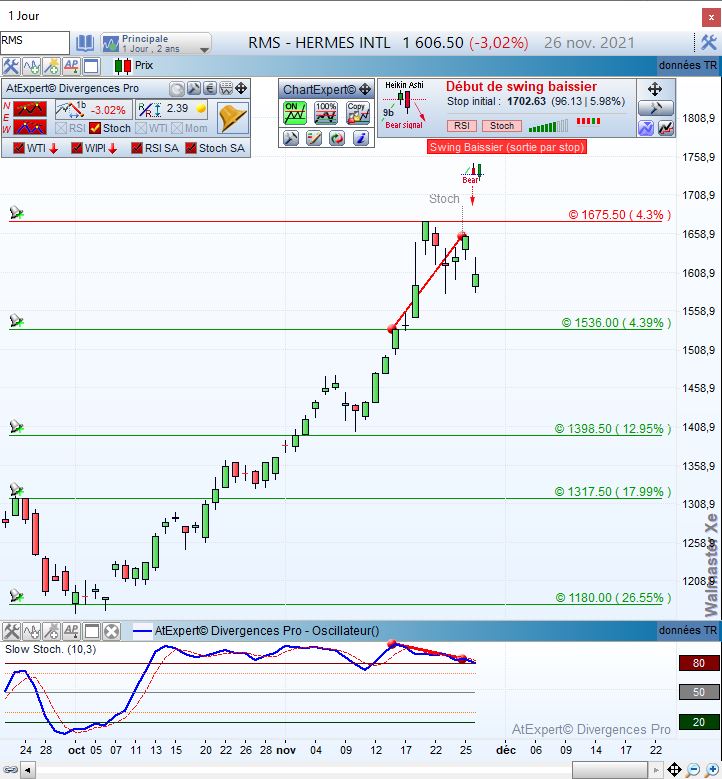Toggle the Mom checkbox
The width and height of the screenshot is (722, 779).
point(177,128)
